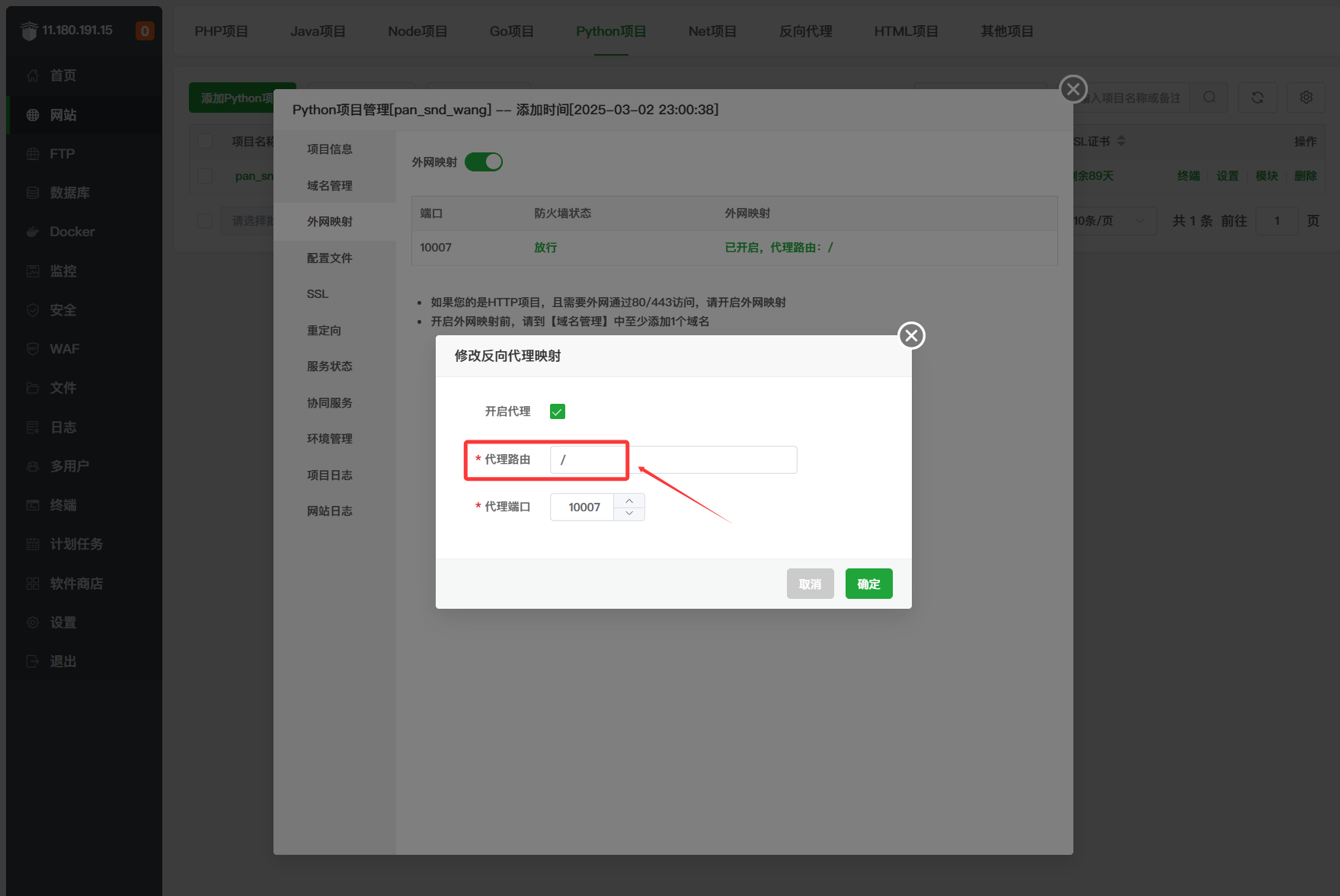Decrease the 代理端口 value with down arrow

(x=629, y=514)
